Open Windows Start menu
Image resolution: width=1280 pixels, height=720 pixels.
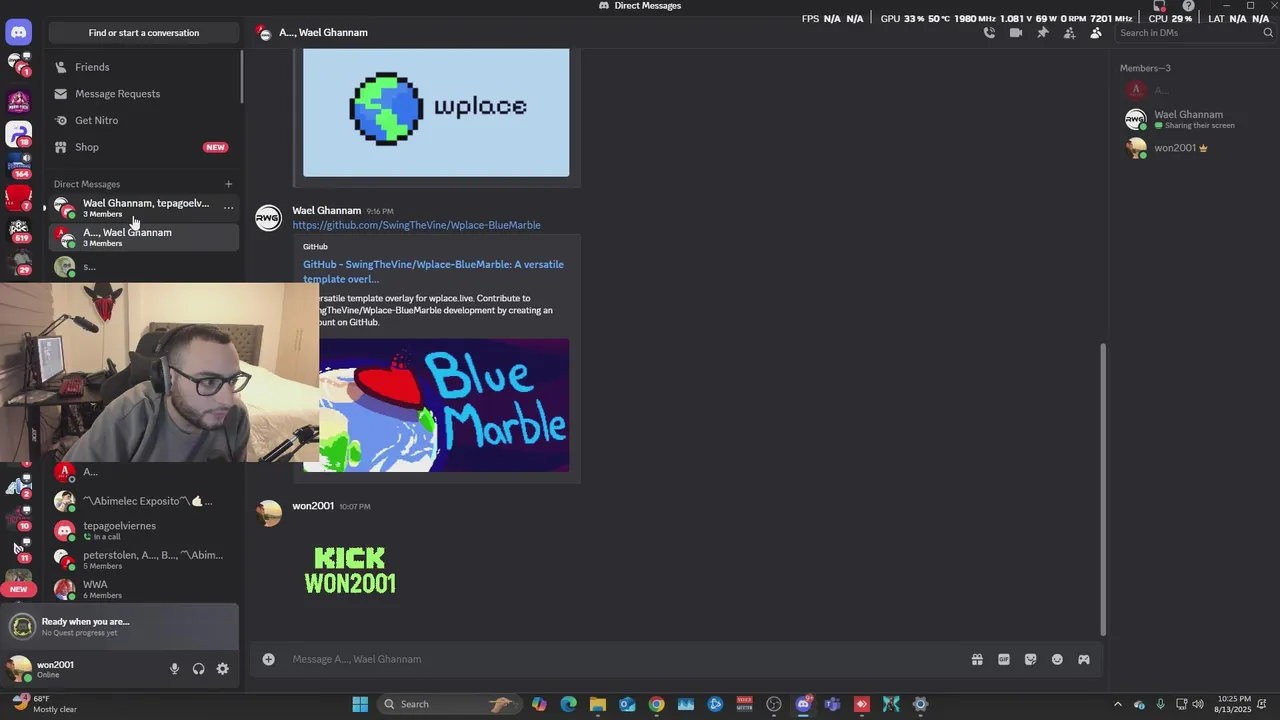click(x=360, y=704)
